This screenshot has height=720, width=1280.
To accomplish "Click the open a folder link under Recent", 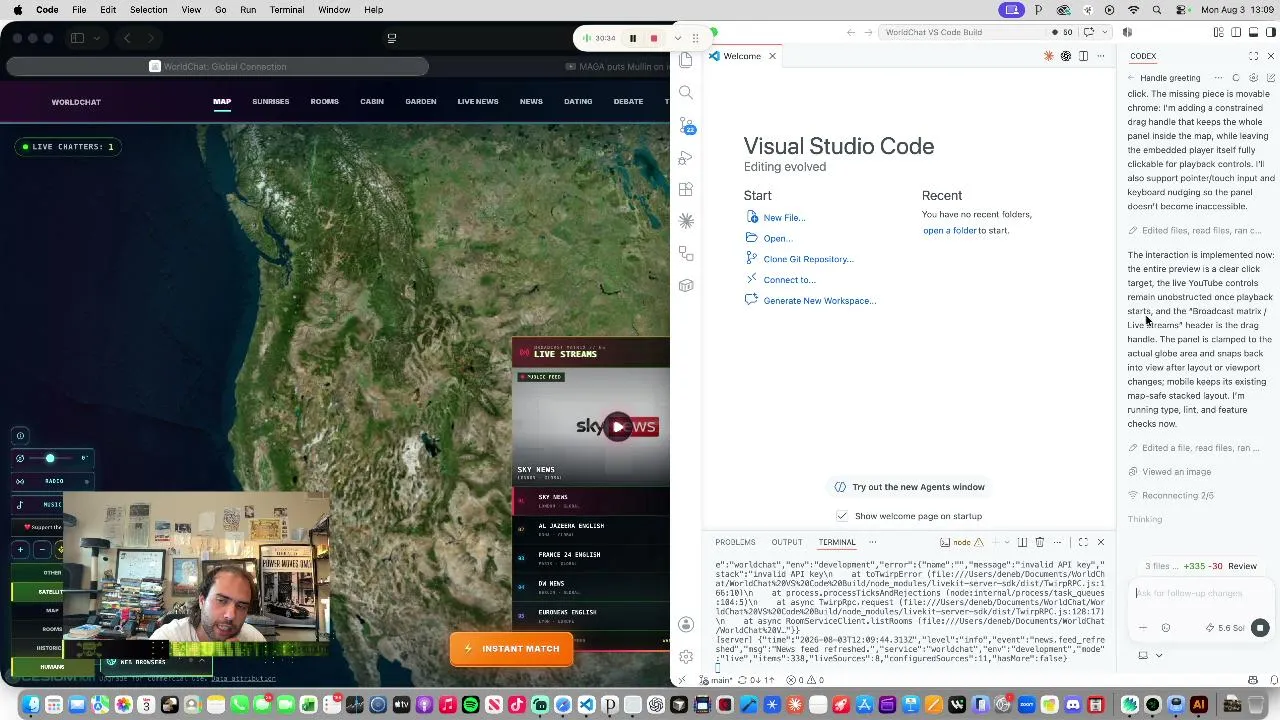I will point(950,230).
